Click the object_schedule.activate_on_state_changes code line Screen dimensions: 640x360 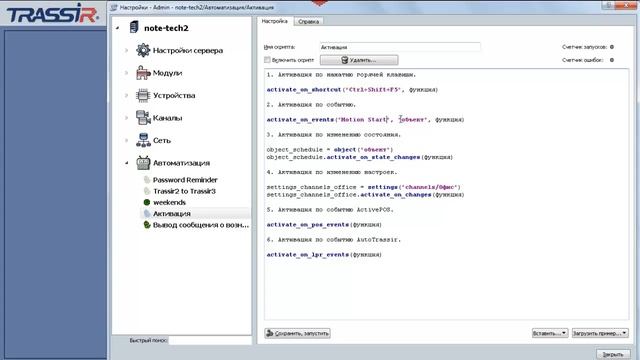pos(360,157)
